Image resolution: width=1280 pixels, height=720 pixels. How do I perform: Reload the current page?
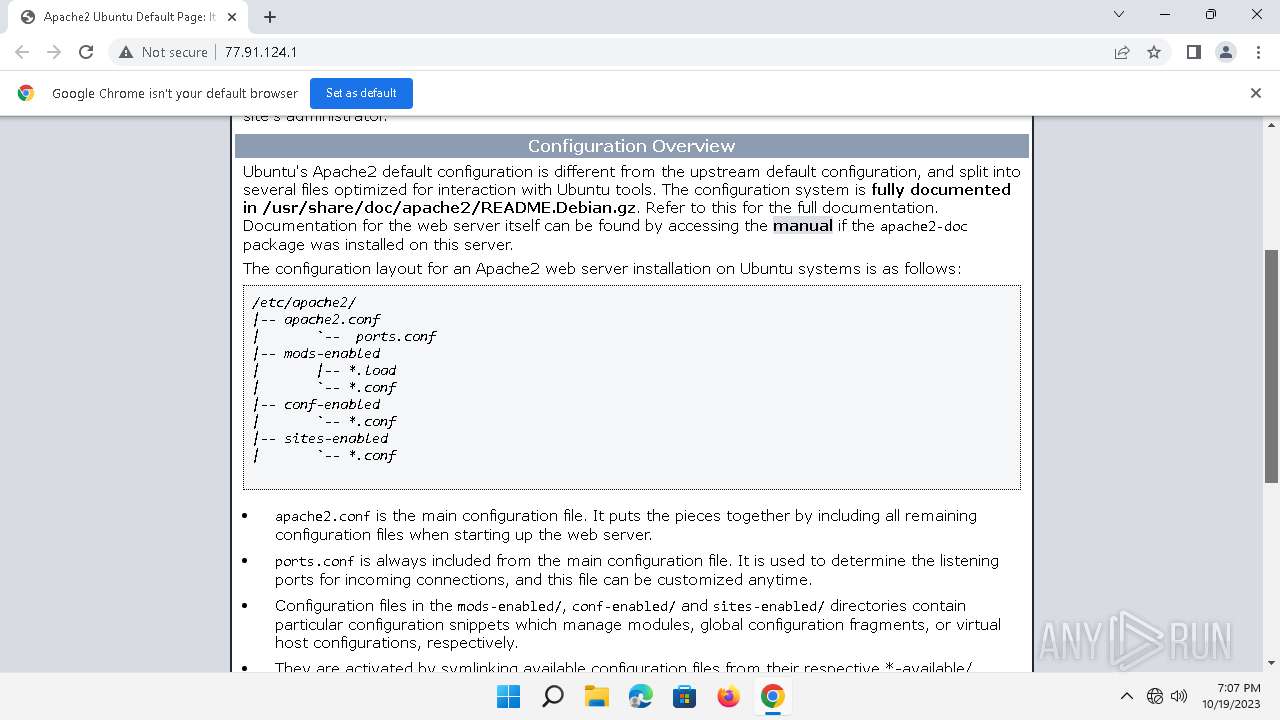pos(86,52)
